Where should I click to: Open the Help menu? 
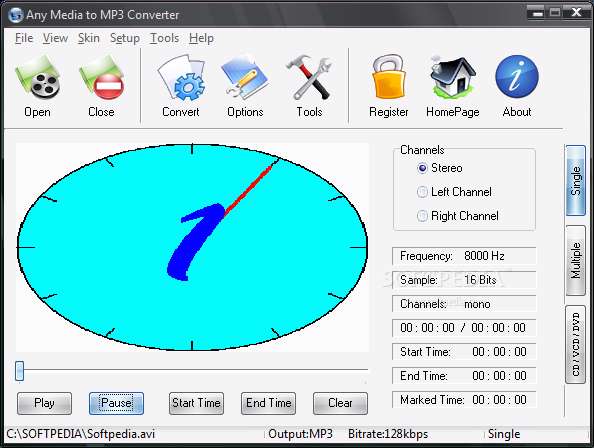201,38
